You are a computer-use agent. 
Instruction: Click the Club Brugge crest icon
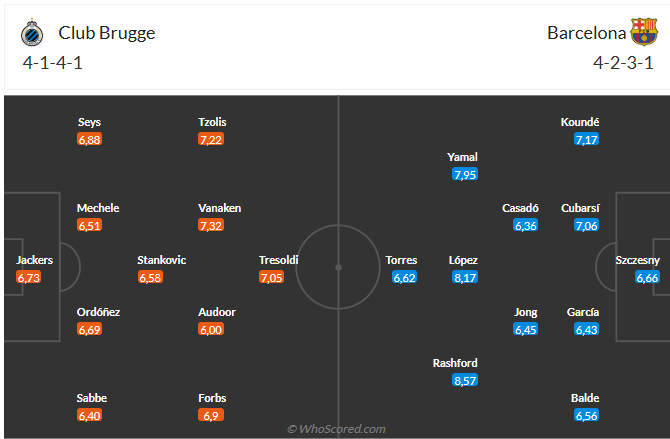pos(32,33)
